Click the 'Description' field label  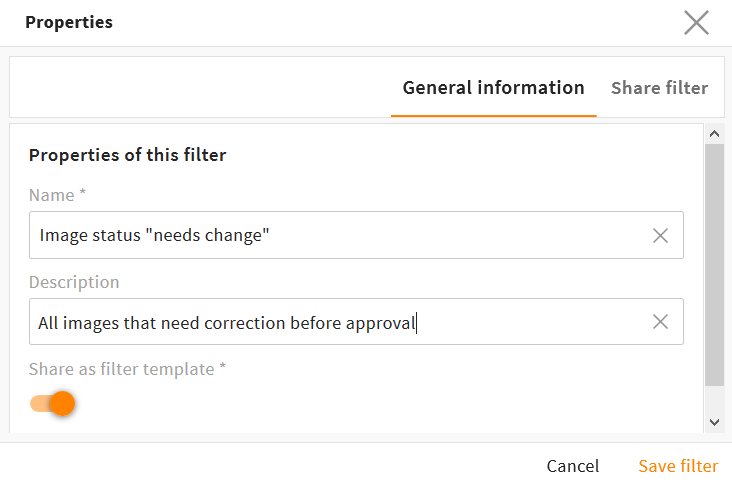tap(74, 282)
